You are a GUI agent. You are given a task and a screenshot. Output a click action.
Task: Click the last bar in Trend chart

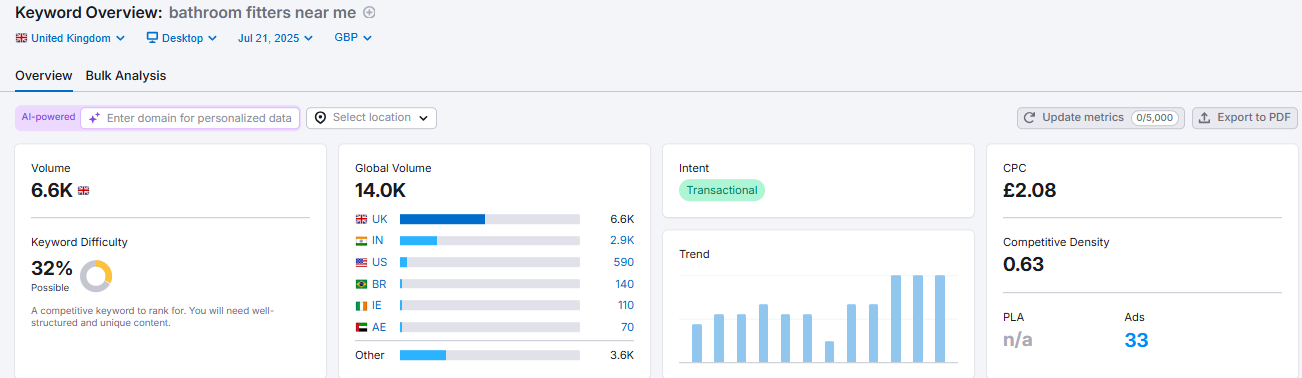pyautogui.click(x=940, y=319)
